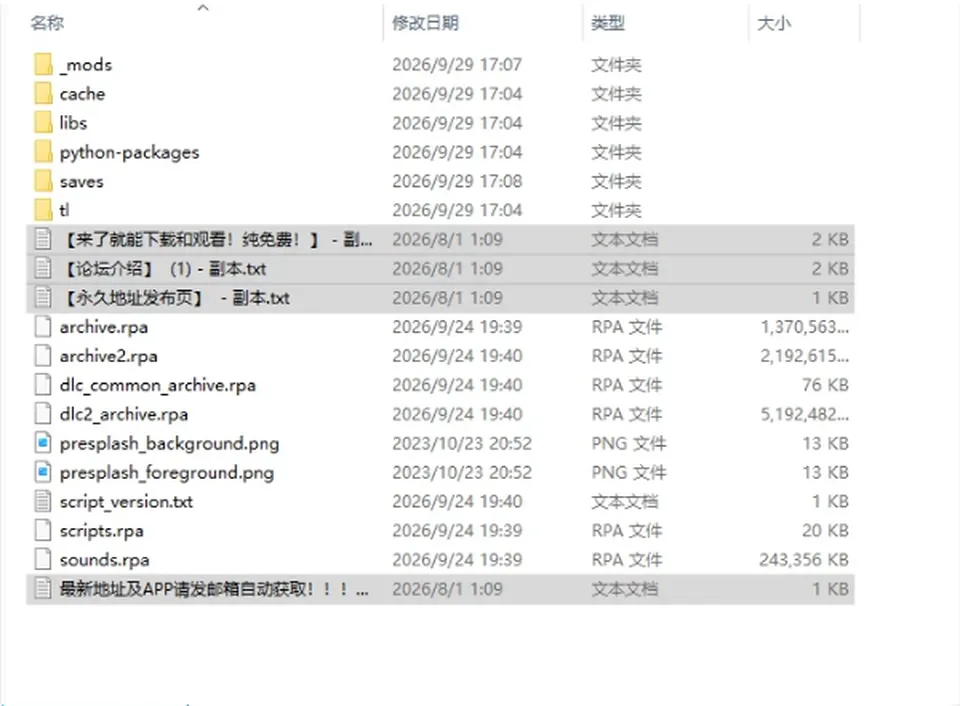Select the archive2.rpa file icon
Image resolution: width=960 pixels, height=706 pixels.
click(43, 356)
